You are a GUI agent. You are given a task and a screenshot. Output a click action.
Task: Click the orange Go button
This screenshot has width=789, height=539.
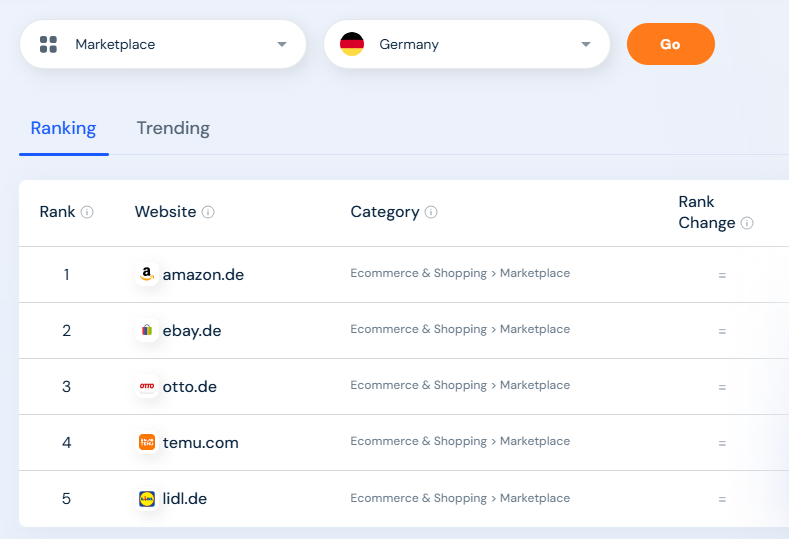coord(671,44)
